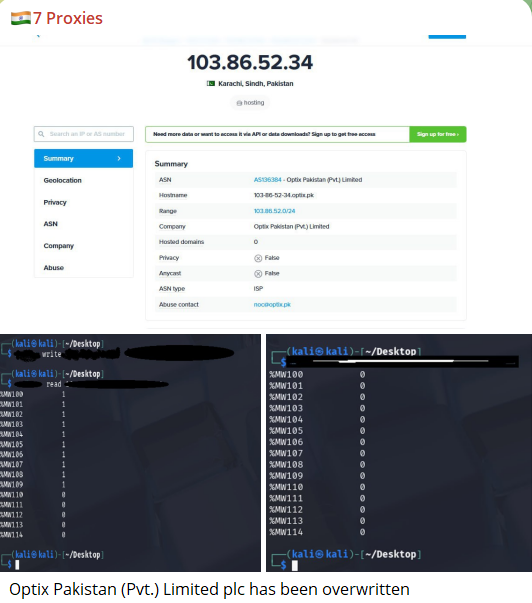Expand the Summary tab chevron arrow
Viewport: 532px width, 603px height.
pos(119,158)
